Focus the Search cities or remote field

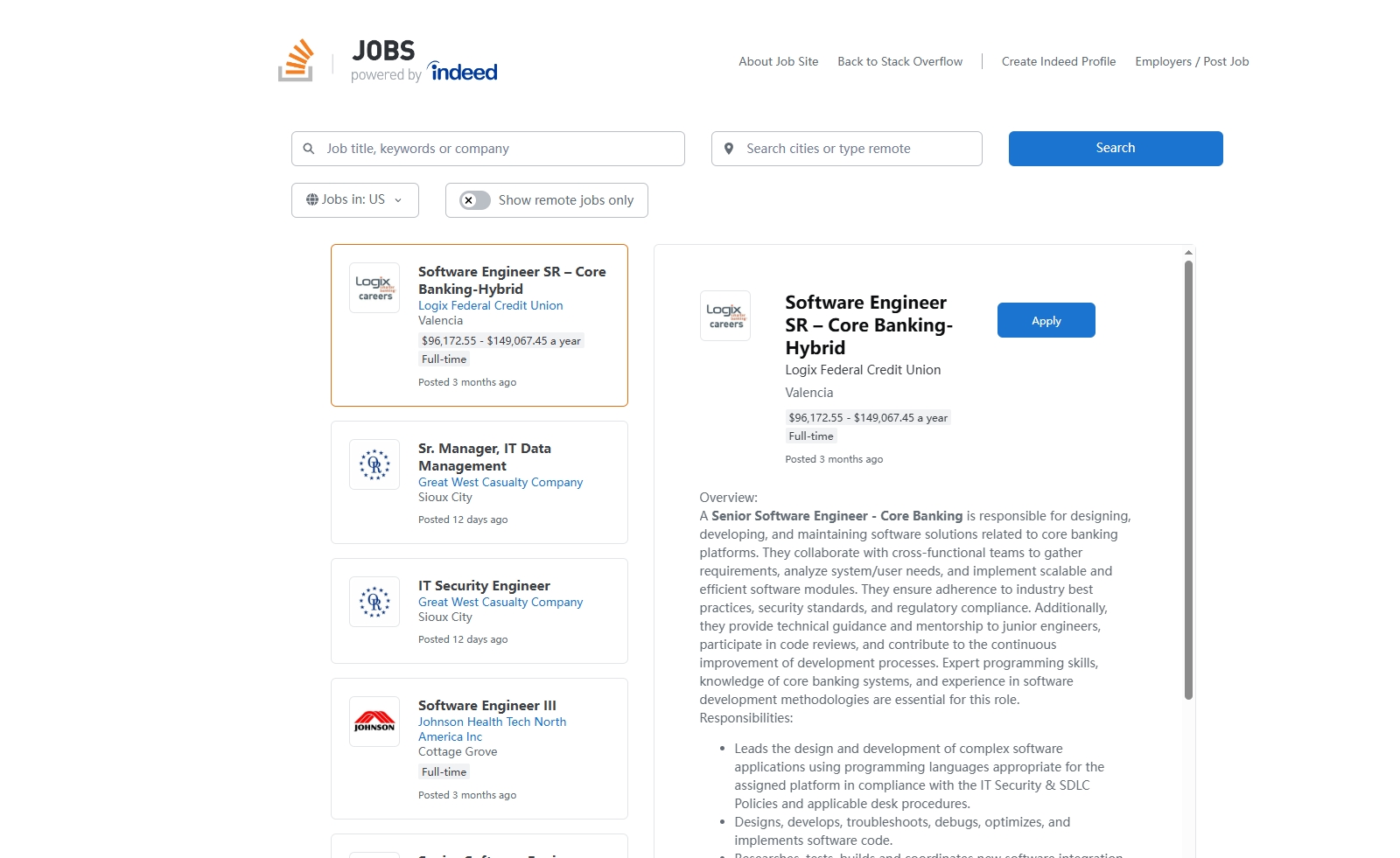(847, 149)
